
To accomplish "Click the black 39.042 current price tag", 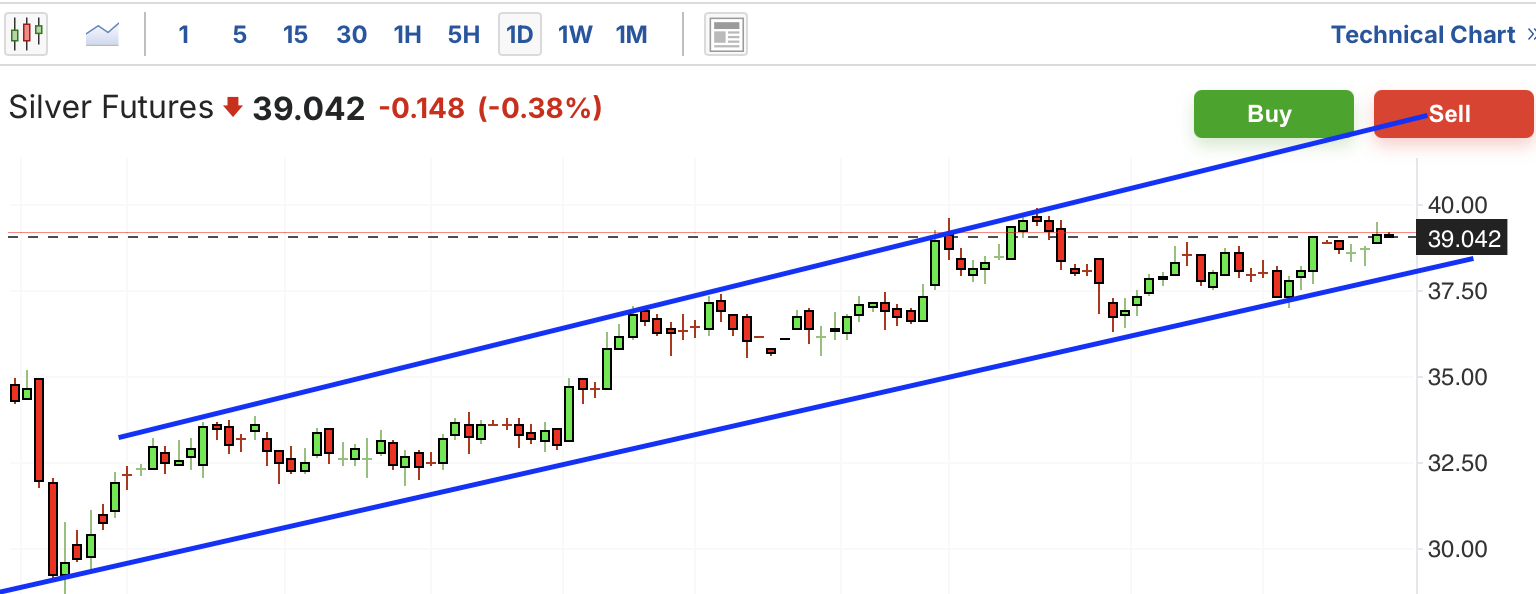I will pyautogui.click(x=1463, y=239).
